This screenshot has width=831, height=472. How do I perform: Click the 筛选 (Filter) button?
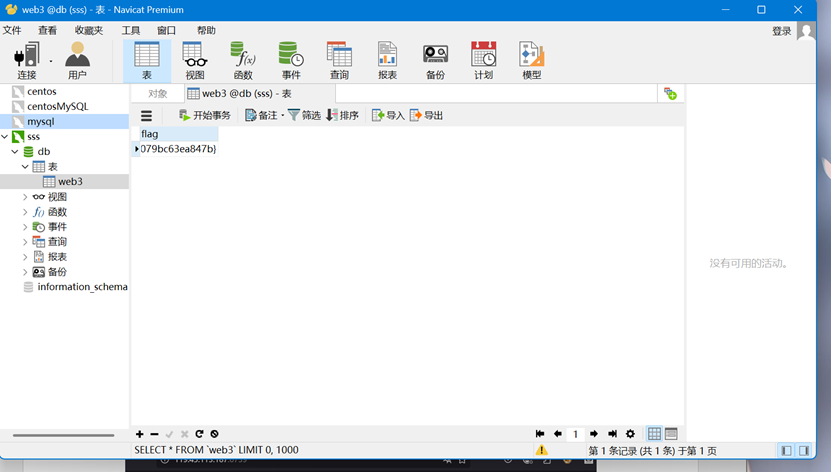(x=304, y=116)
